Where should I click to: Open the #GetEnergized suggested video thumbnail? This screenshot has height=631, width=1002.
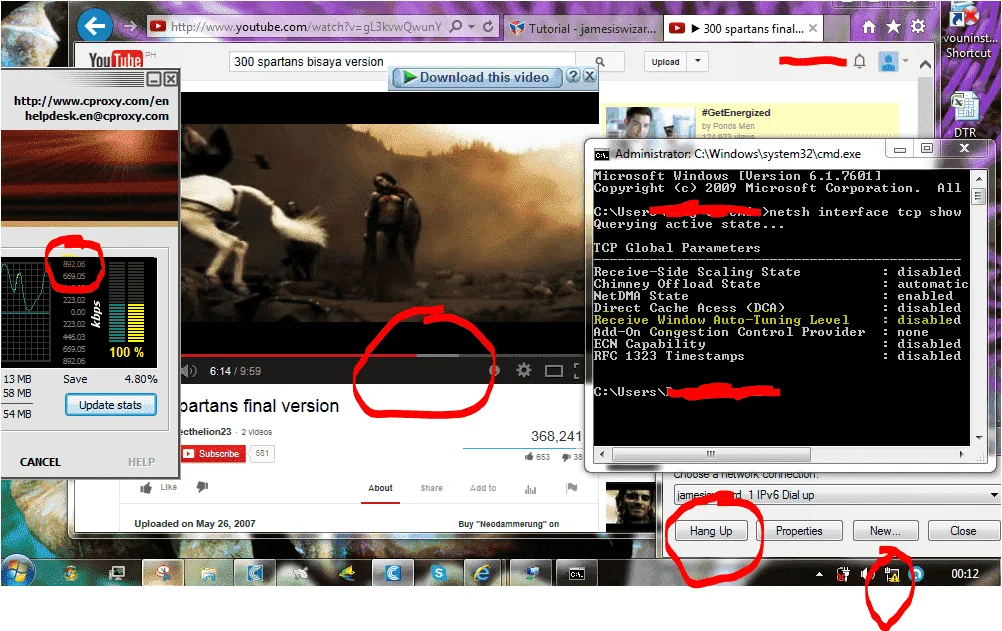[650, 121]
